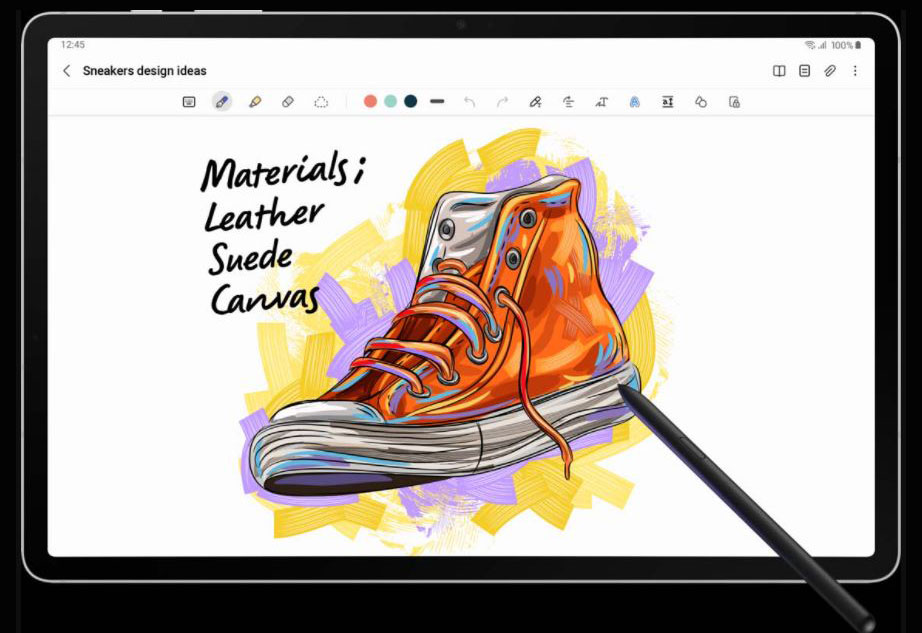This screenshot has width=922, height=633.
Task: Toggle the straighten handwriting tool
Action: [568, 101]
